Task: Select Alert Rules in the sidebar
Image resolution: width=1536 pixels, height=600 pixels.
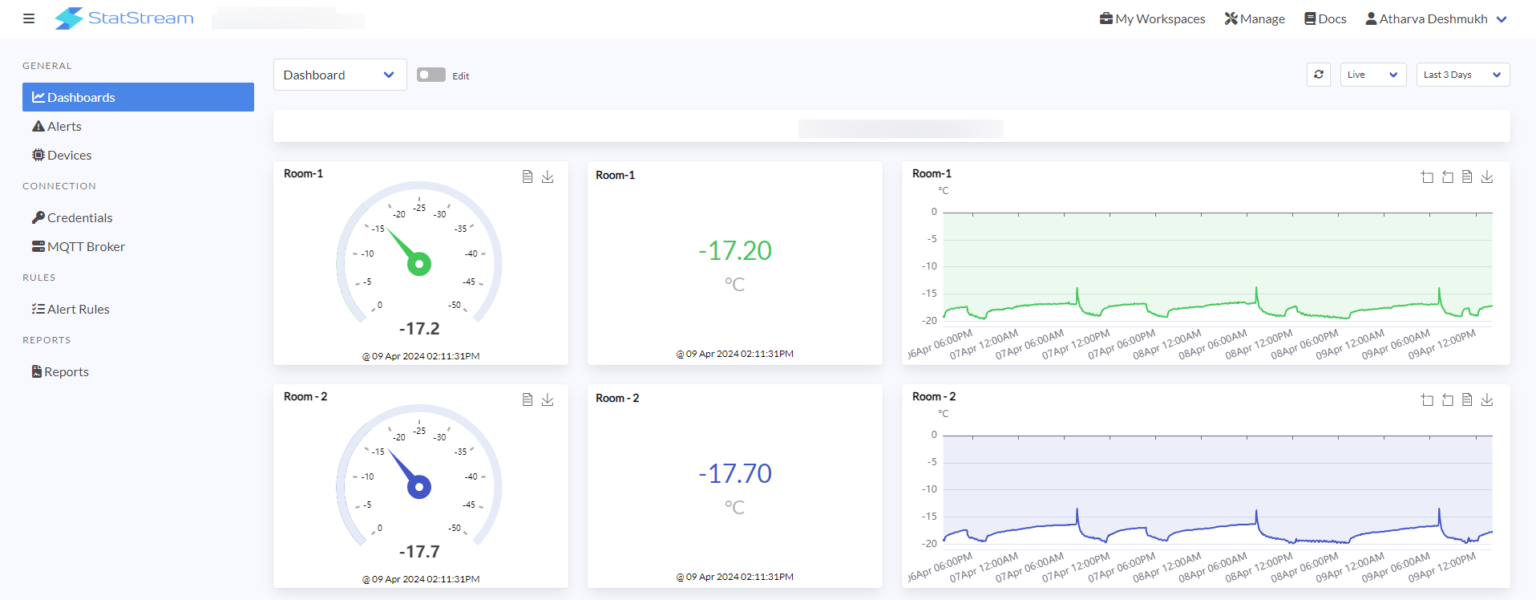Action: pyautogui.click(x=78, y=309)
